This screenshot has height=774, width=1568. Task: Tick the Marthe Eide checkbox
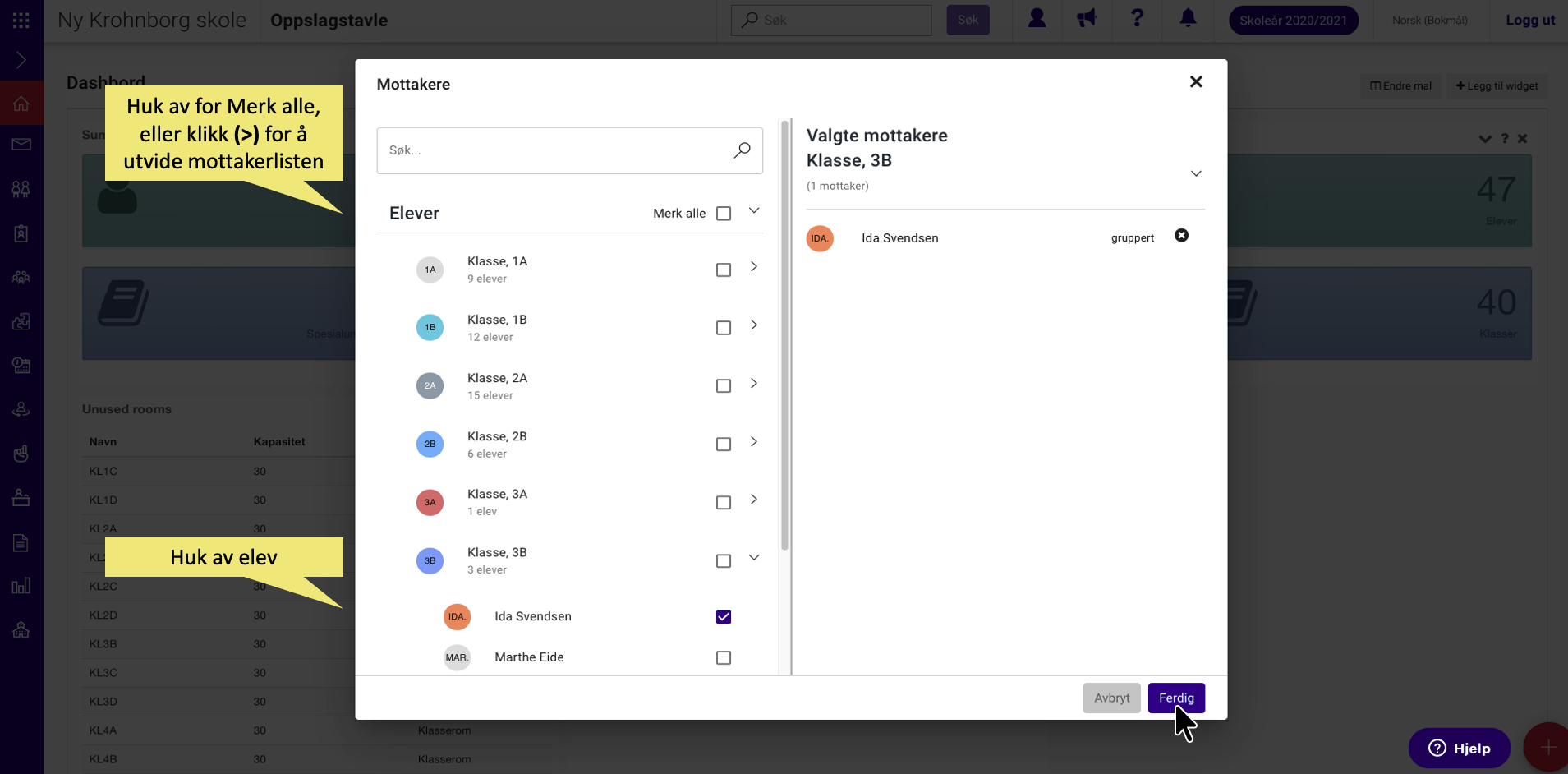coord(724,657)
